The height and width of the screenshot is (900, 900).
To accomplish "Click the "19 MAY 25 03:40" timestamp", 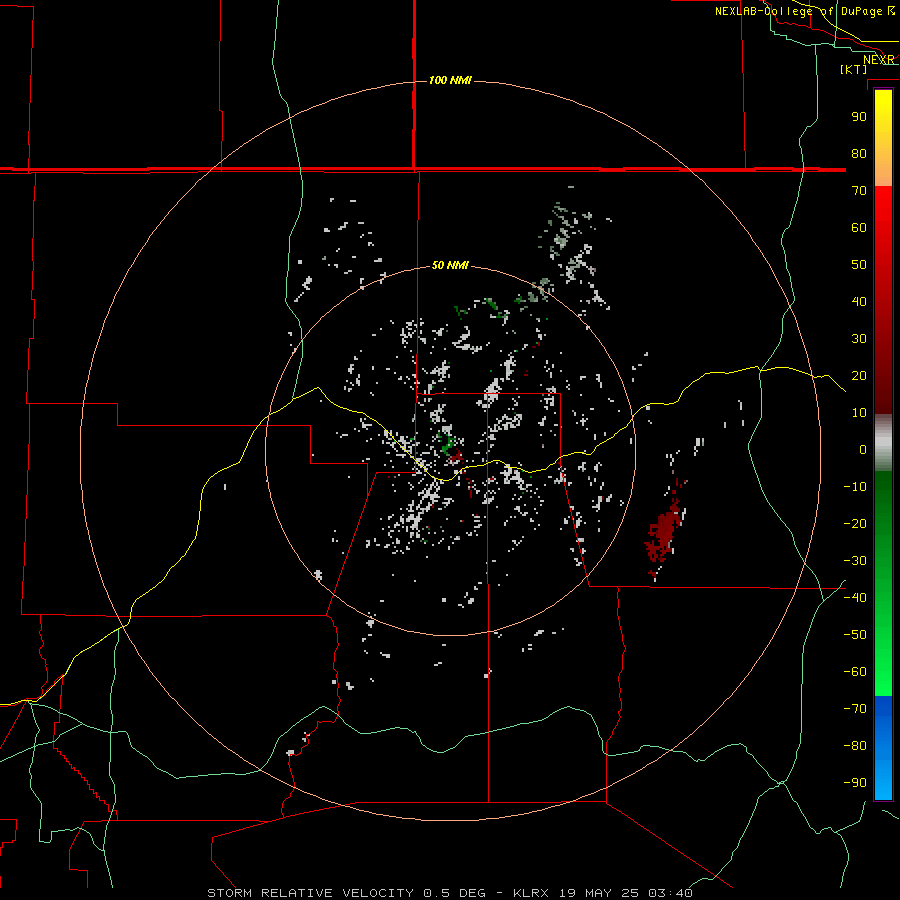I will [626, 893].
